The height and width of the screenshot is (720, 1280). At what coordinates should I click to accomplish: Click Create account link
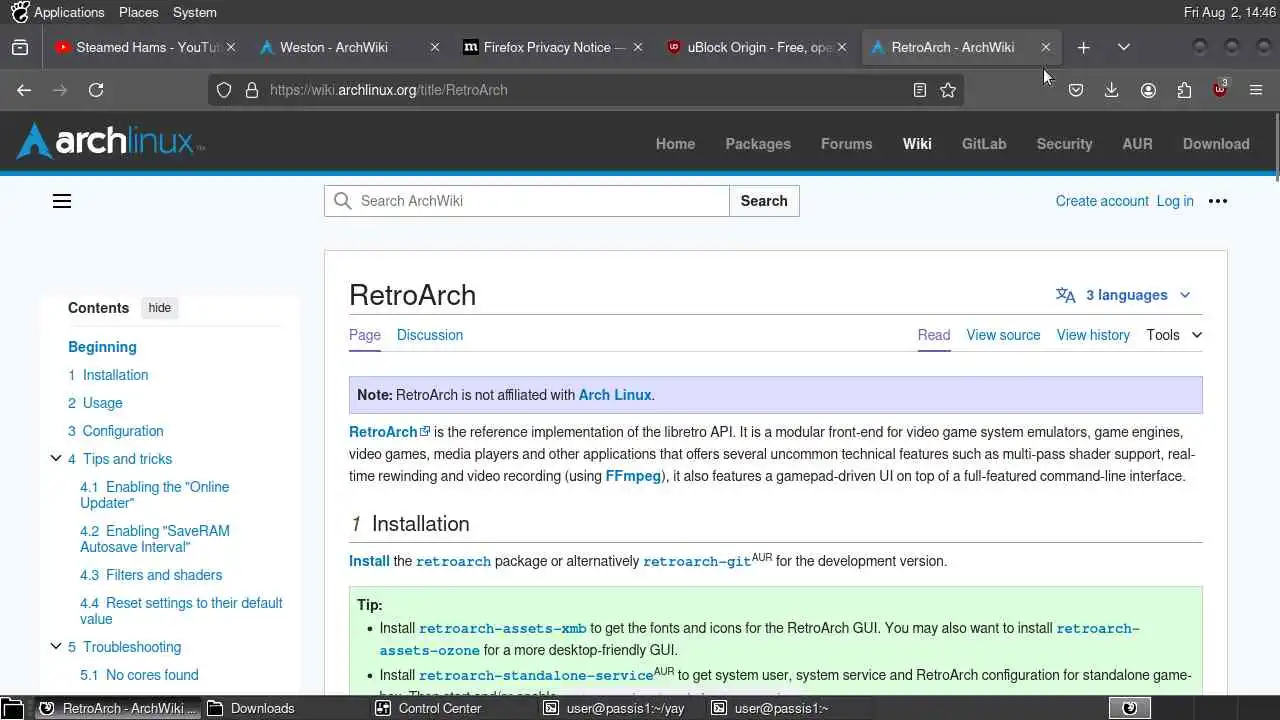point(1102,201)
